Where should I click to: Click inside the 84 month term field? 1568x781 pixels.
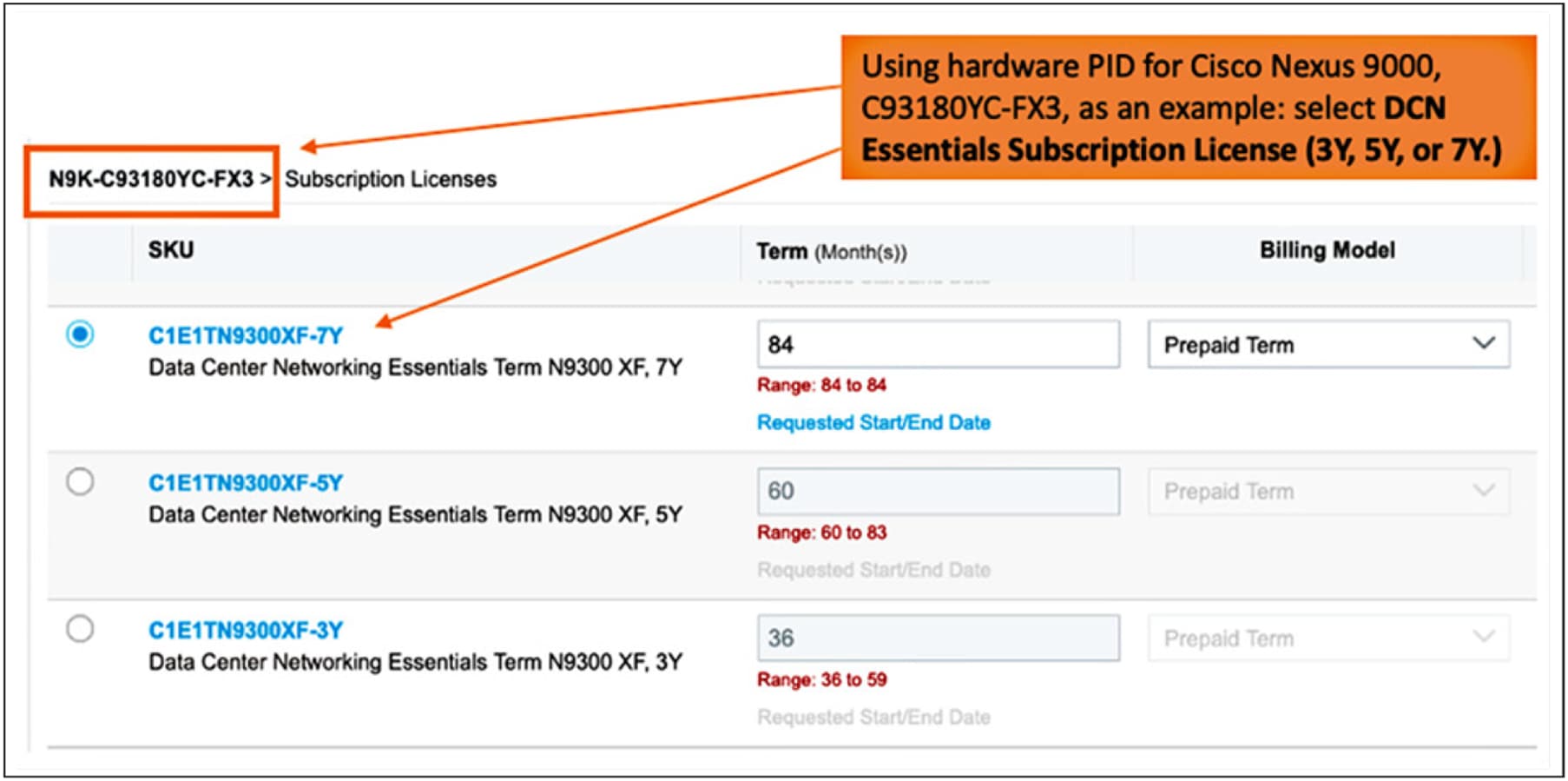coord(938,344)
